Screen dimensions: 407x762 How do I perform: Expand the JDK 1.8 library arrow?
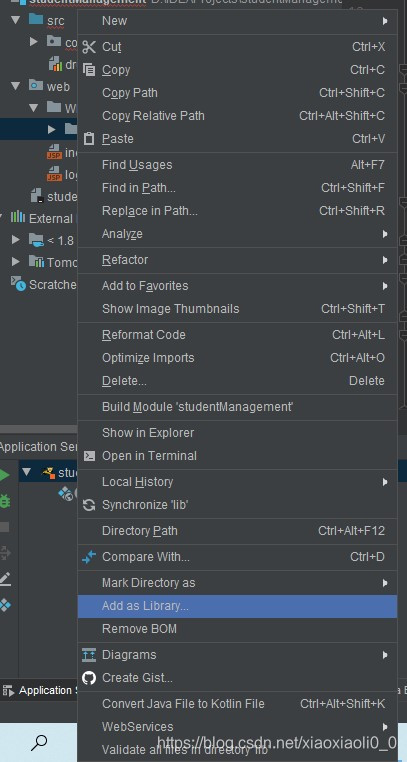16,240
